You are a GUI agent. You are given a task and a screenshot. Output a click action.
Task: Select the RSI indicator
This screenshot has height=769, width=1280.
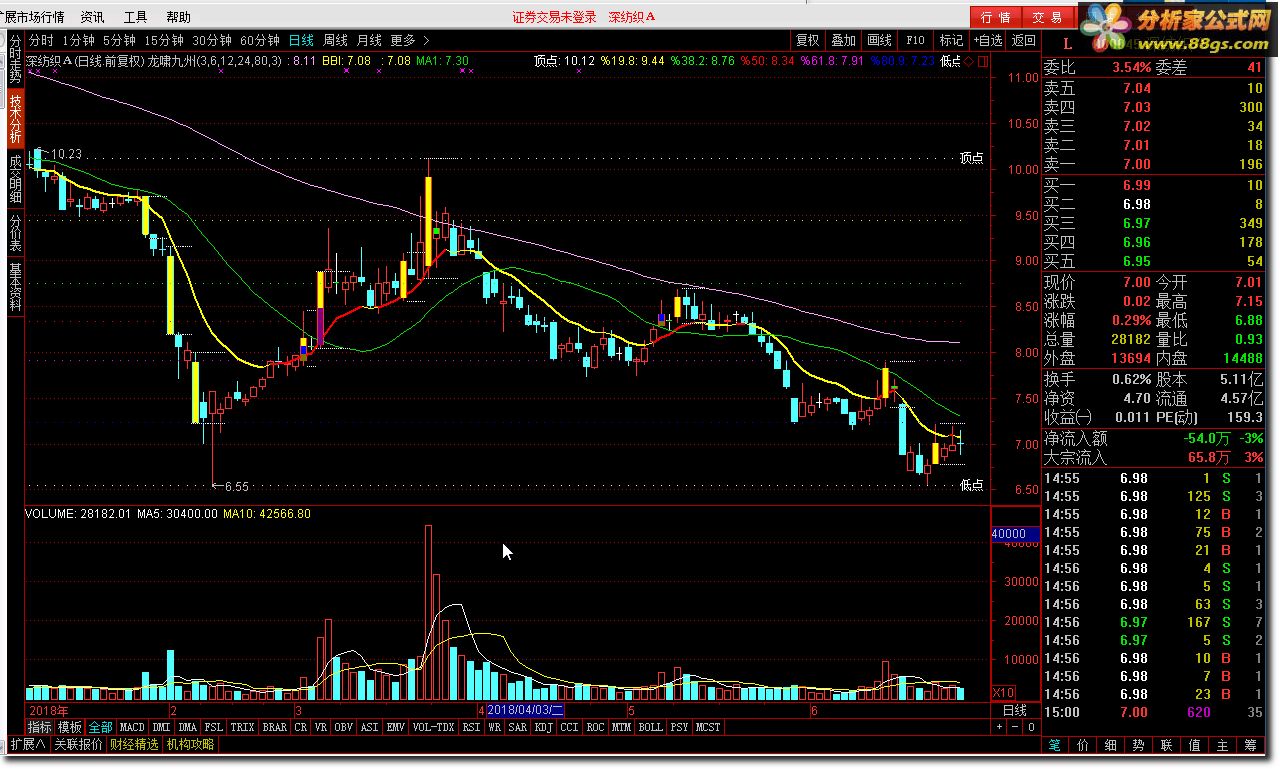[471, 727]
